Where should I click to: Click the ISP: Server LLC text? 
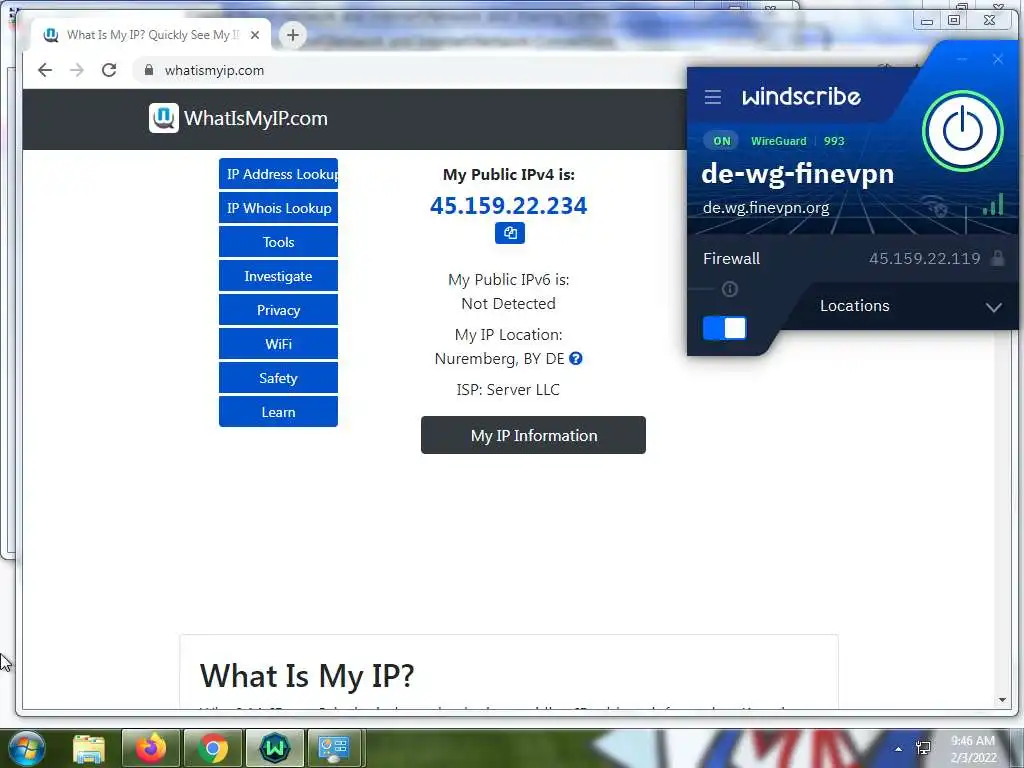pos(508,390)
